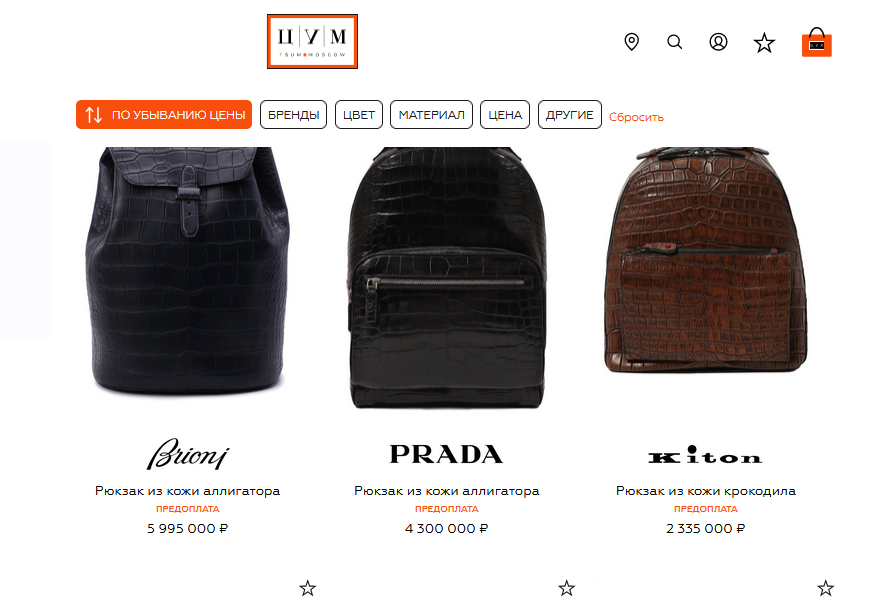The image size is (871, 604).
Task: Open the store locations pin icon
Action: [x=632, y=42]
